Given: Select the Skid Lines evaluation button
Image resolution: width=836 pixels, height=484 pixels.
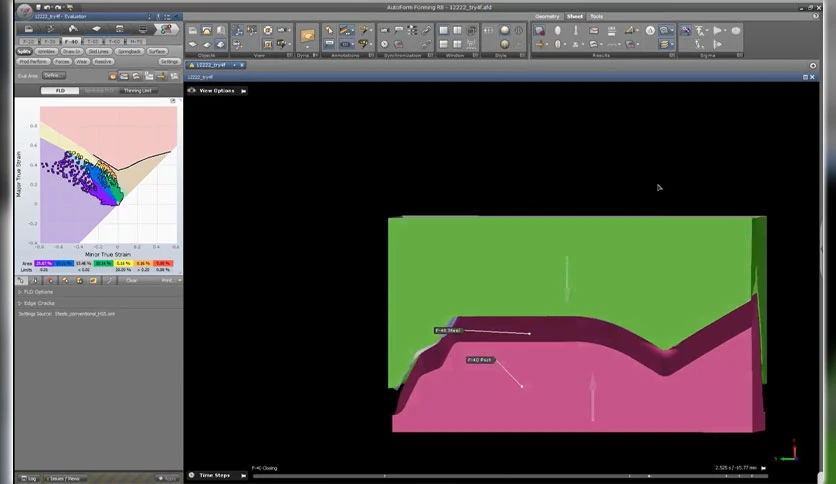Looking at the screenshot, I should [99, 51].
